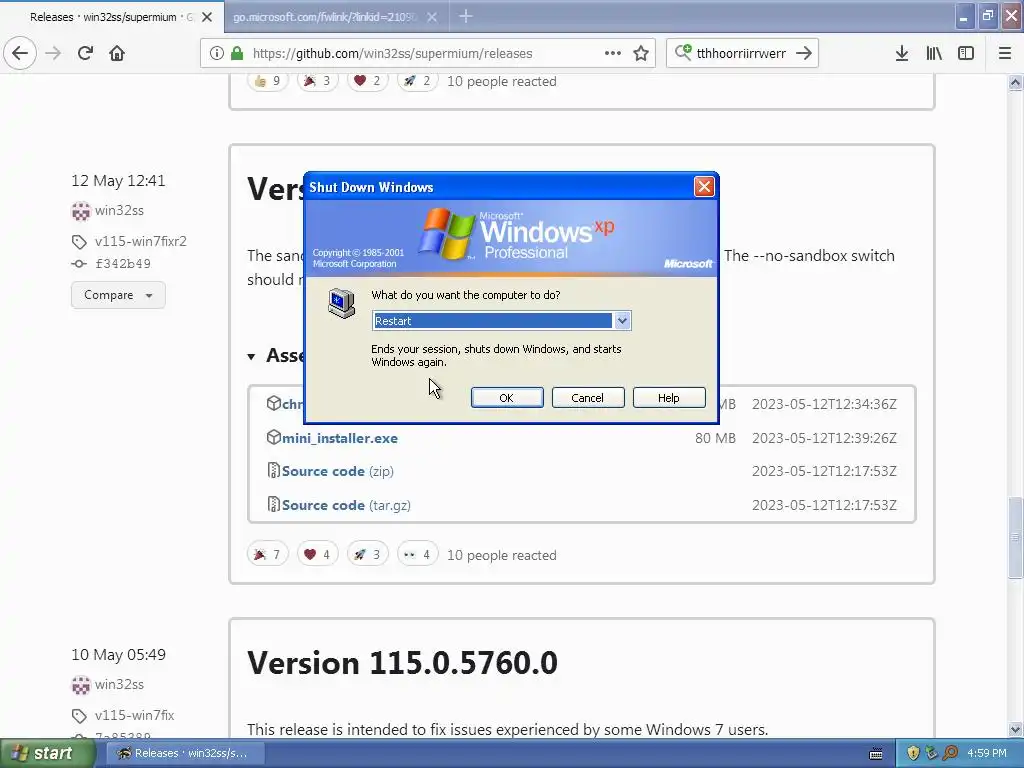
Task: Download mini_installer.exe
Action: tap(340, 438)
